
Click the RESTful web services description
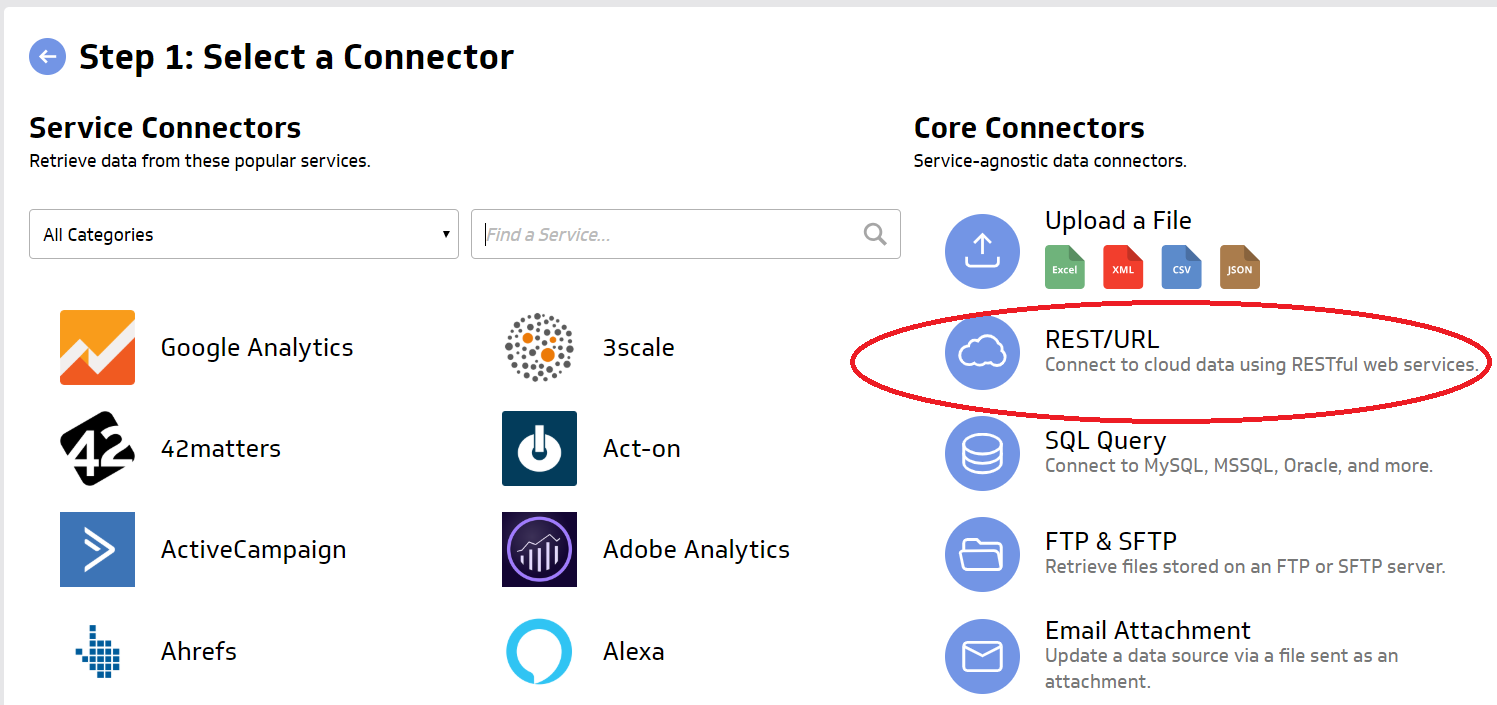click(1262, 365)
